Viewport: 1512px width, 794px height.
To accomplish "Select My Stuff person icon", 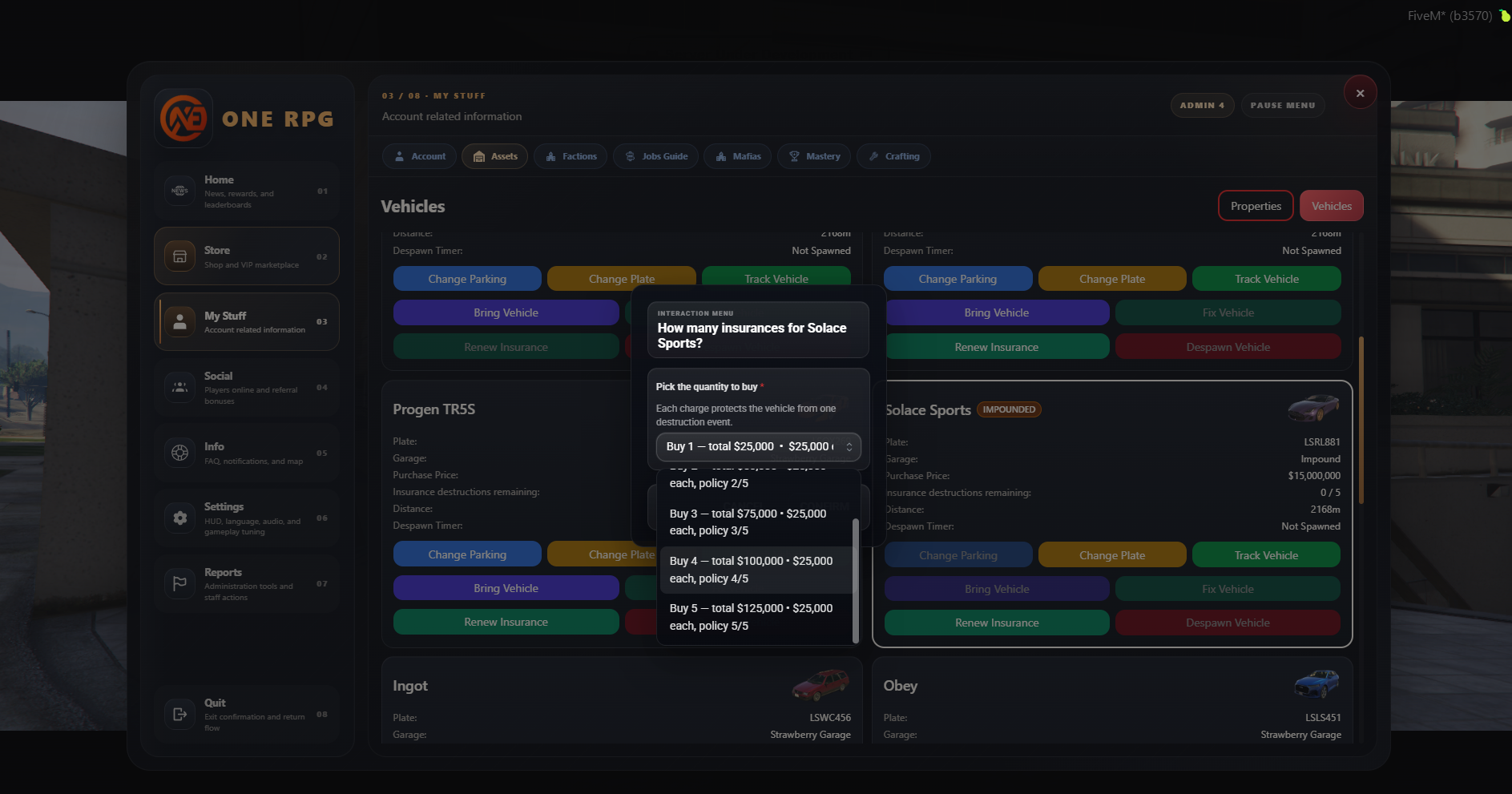I will click(179, 322).
